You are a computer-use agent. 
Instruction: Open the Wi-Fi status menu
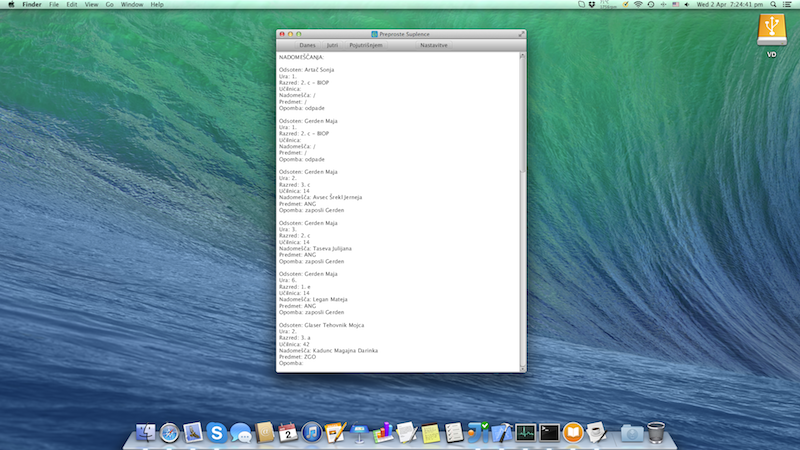[638, 5]
